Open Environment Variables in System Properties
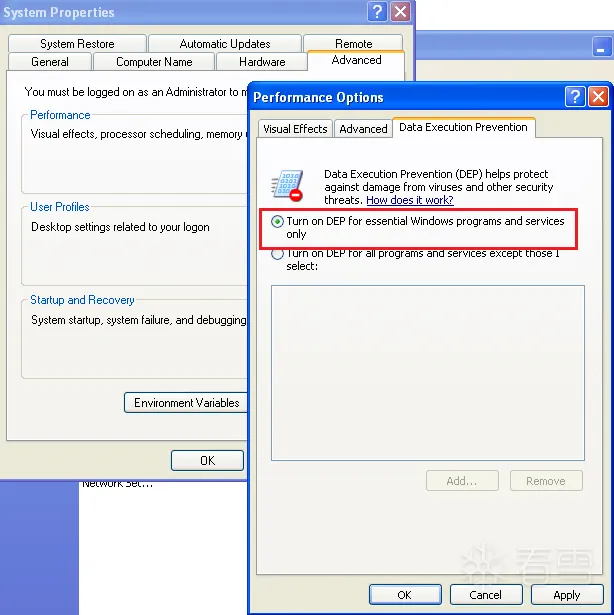The width and height of the screenshot is (614, 615). (x=186, y=402)
